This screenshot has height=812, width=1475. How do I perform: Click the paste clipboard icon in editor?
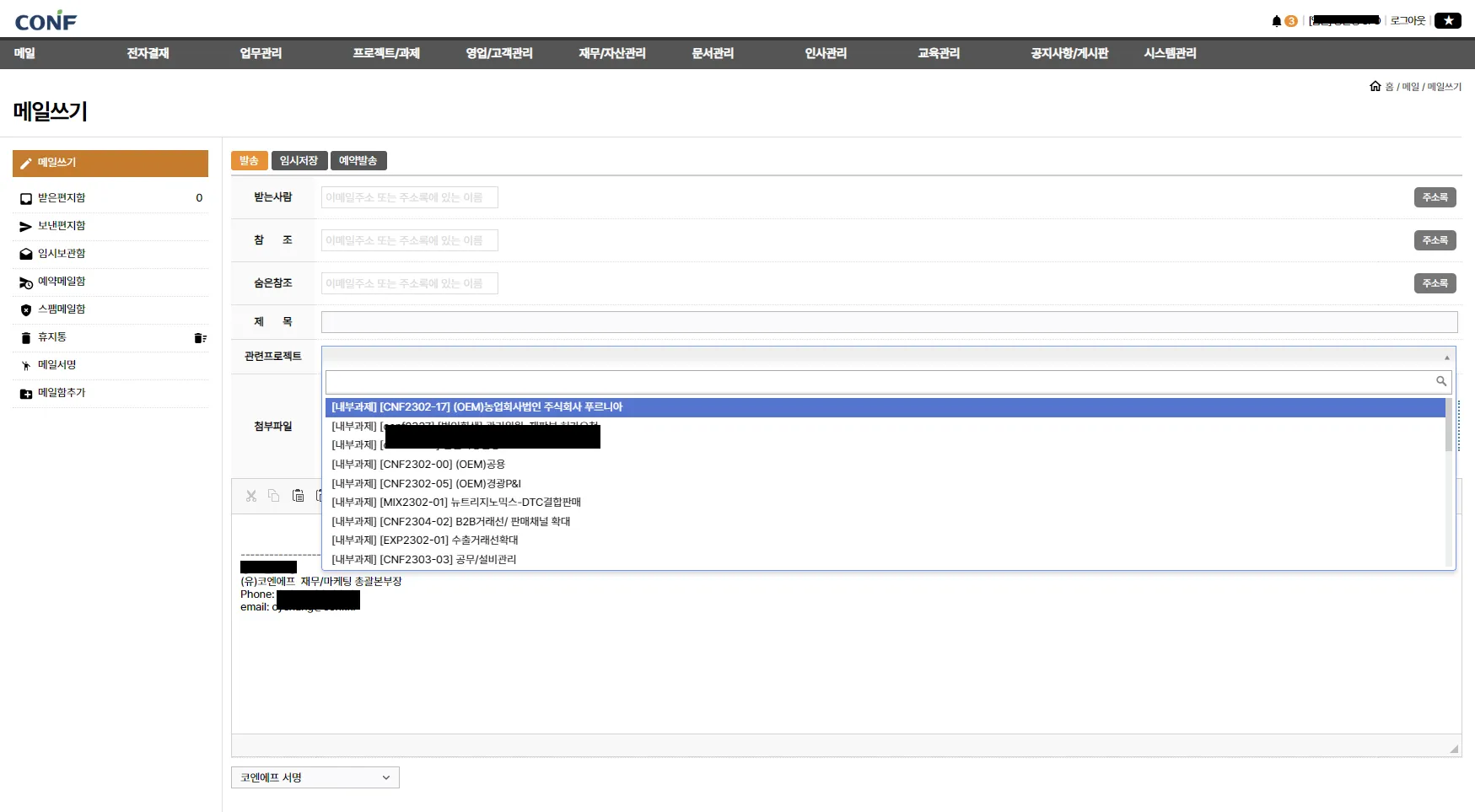(298, 496)
